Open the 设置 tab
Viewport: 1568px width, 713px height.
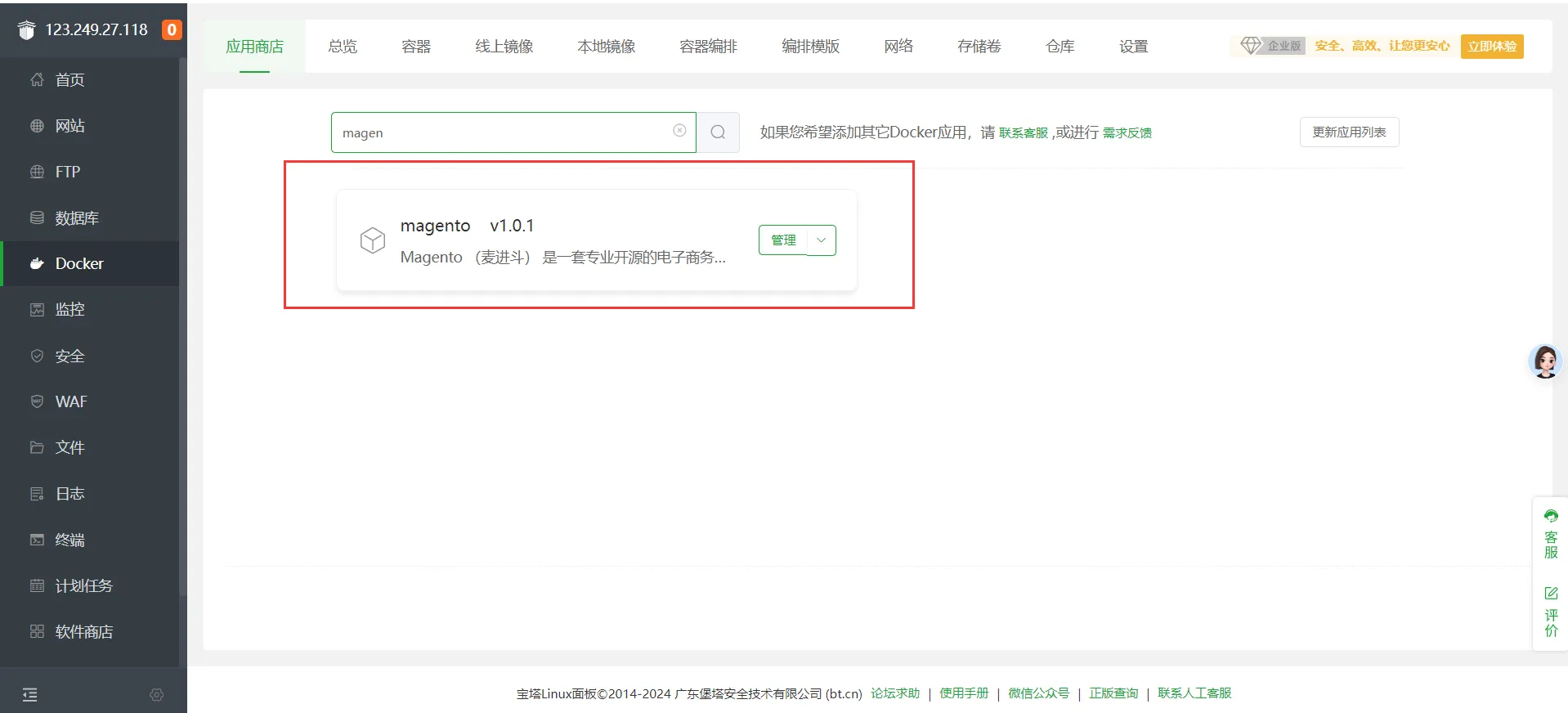(x=1134, y=47)
